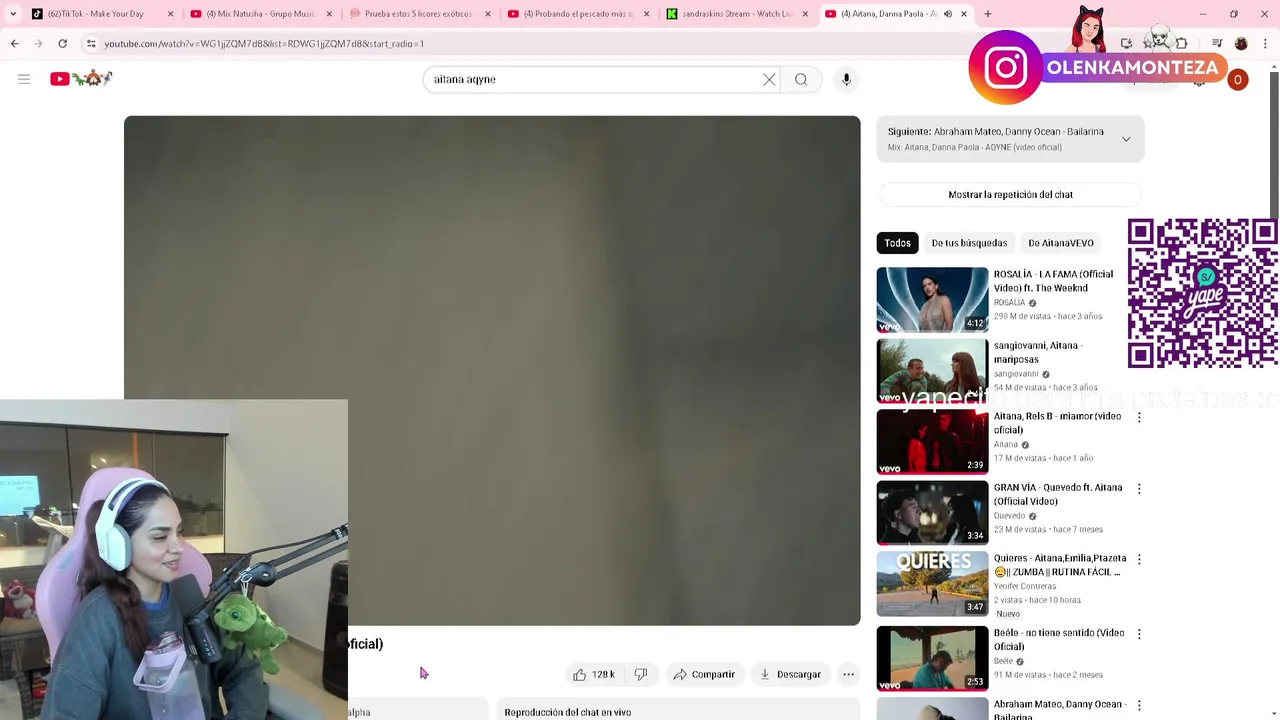Click the mariposas video thumbnail
This screenshot has width=1280, height=720.
click(x=932, y=370)
